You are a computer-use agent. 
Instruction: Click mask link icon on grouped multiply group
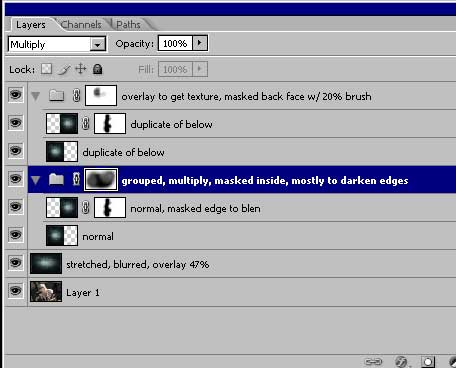point(76,180)
